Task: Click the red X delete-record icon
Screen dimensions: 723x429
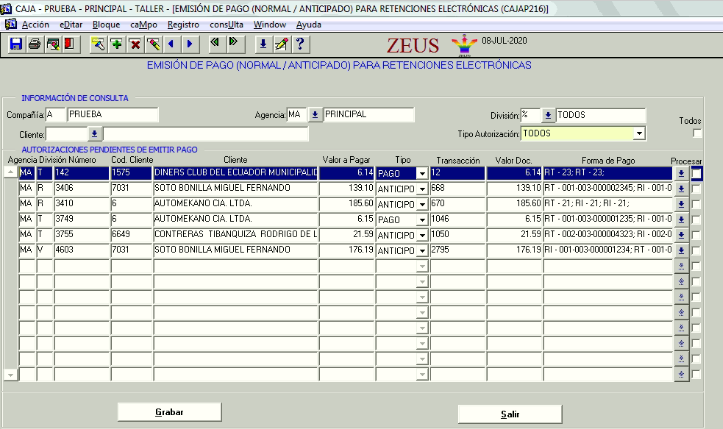Action: (x=135, y=44)
